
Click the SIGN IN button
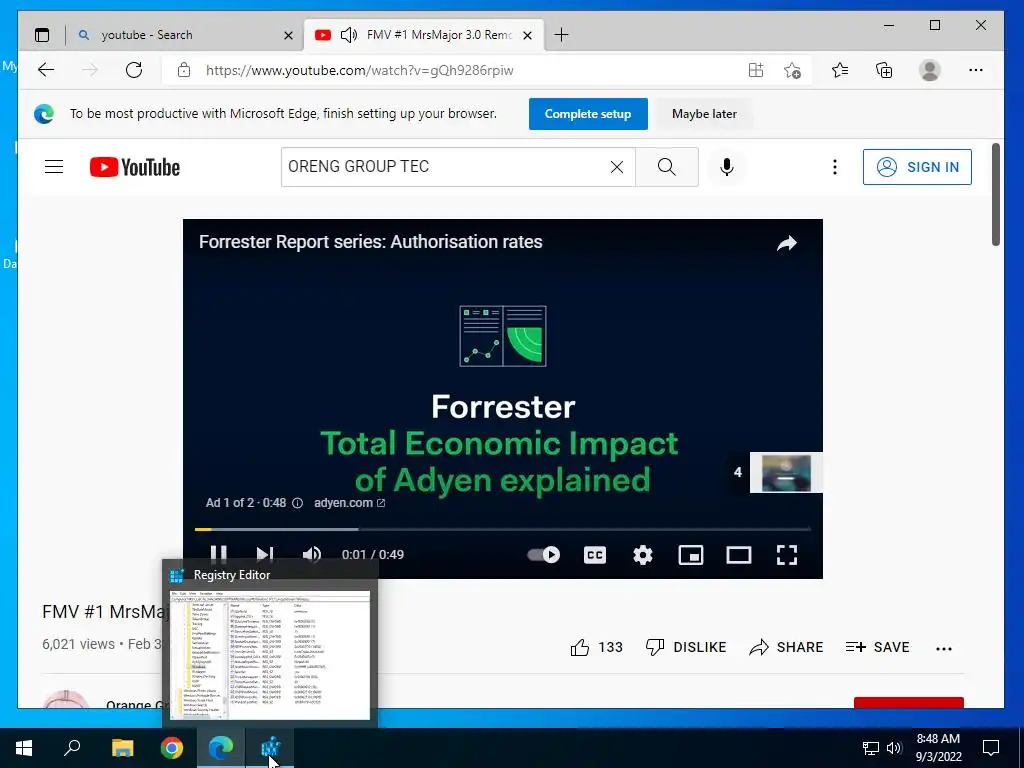(x=917, y=167)
